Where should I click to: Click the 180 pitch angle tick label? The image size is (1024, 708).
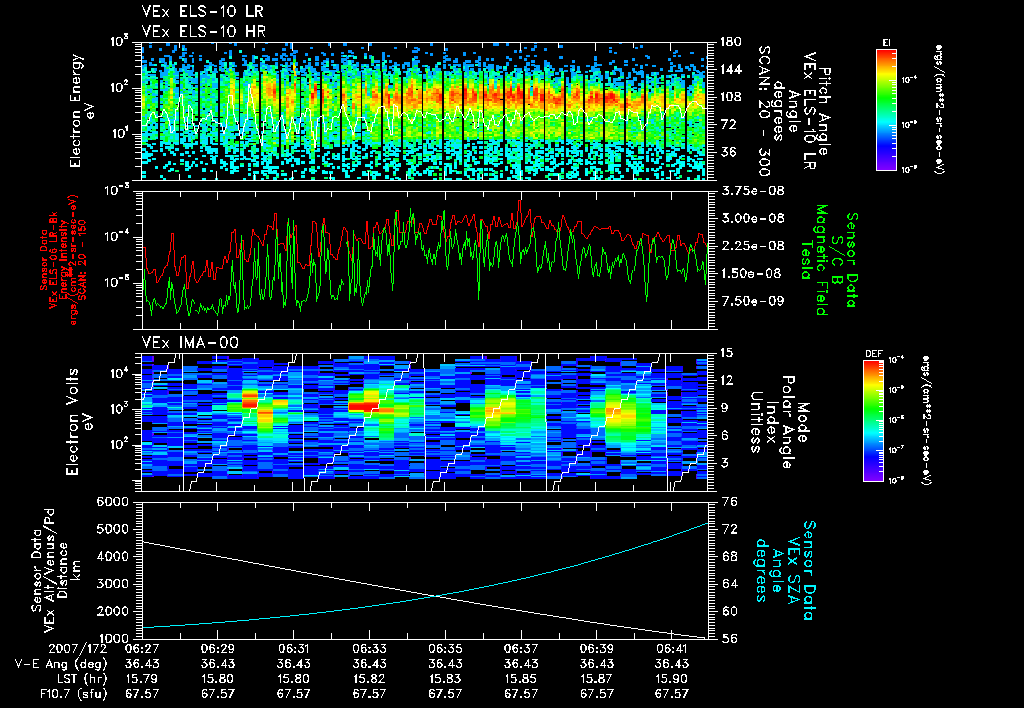(x=730, y=42)
